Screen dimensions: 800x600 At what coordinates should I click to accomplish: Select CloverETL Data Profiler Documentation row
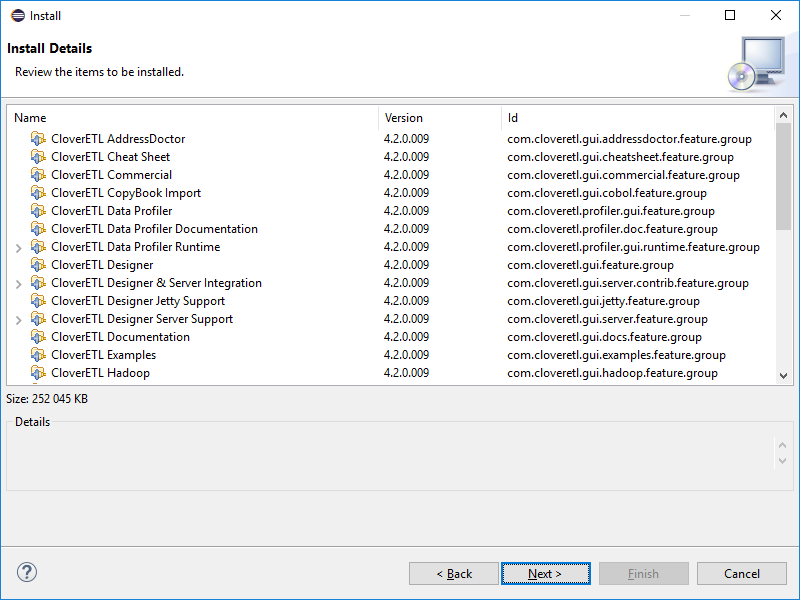coord(391,229)
